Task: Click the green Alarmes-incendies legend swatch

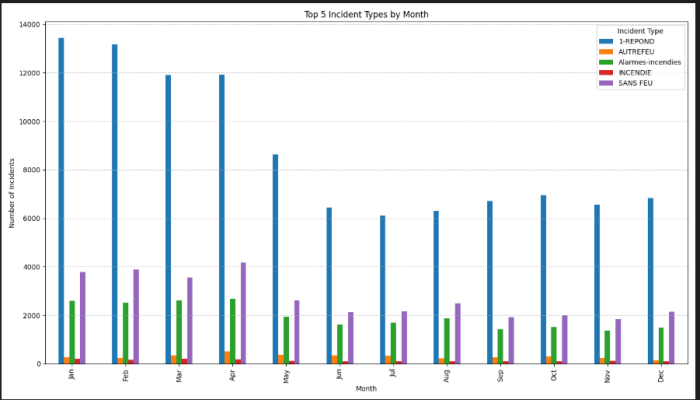Action: coord(605,62)
